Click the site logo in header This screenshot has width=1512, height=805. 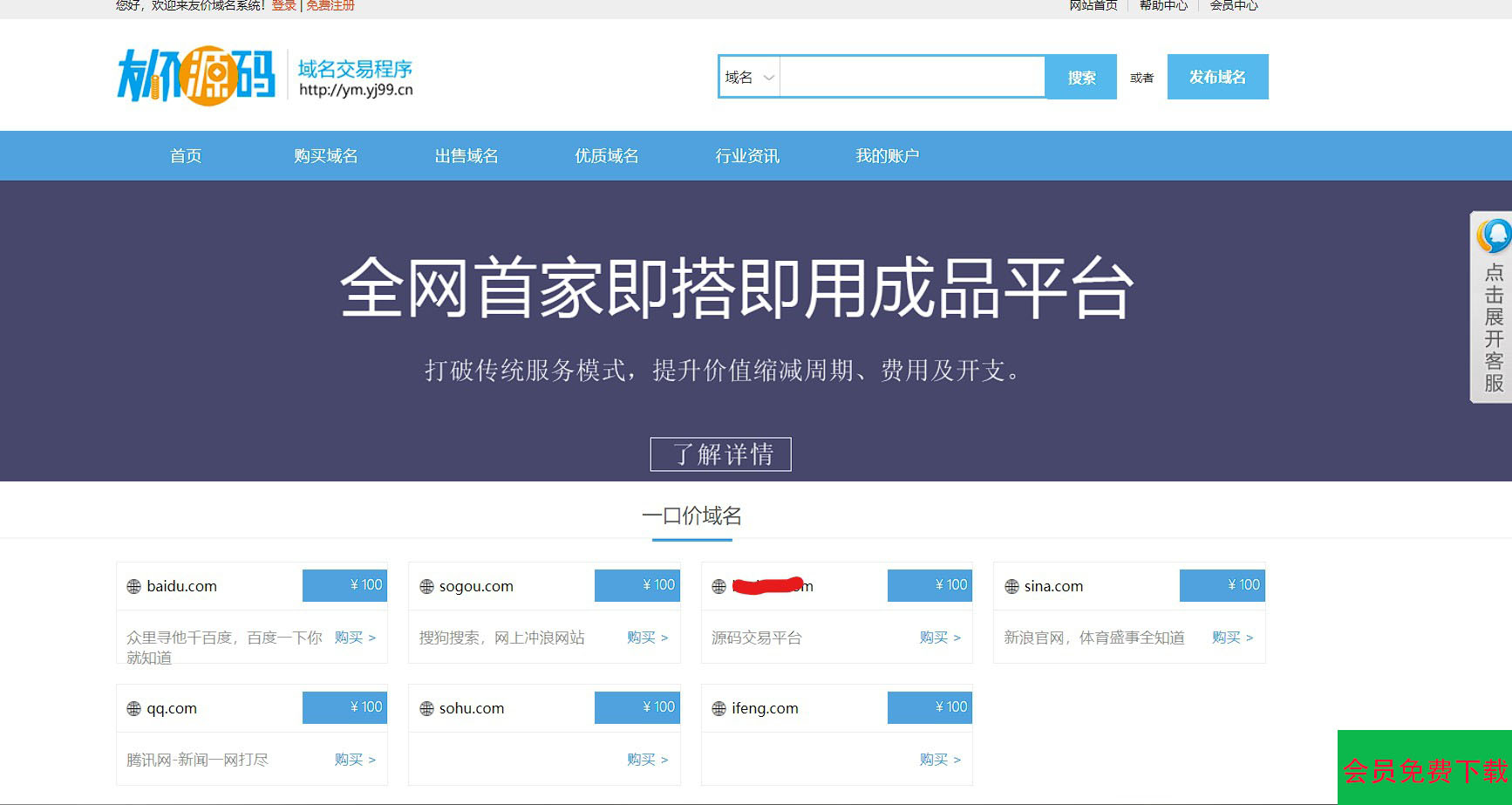[196, 76]
